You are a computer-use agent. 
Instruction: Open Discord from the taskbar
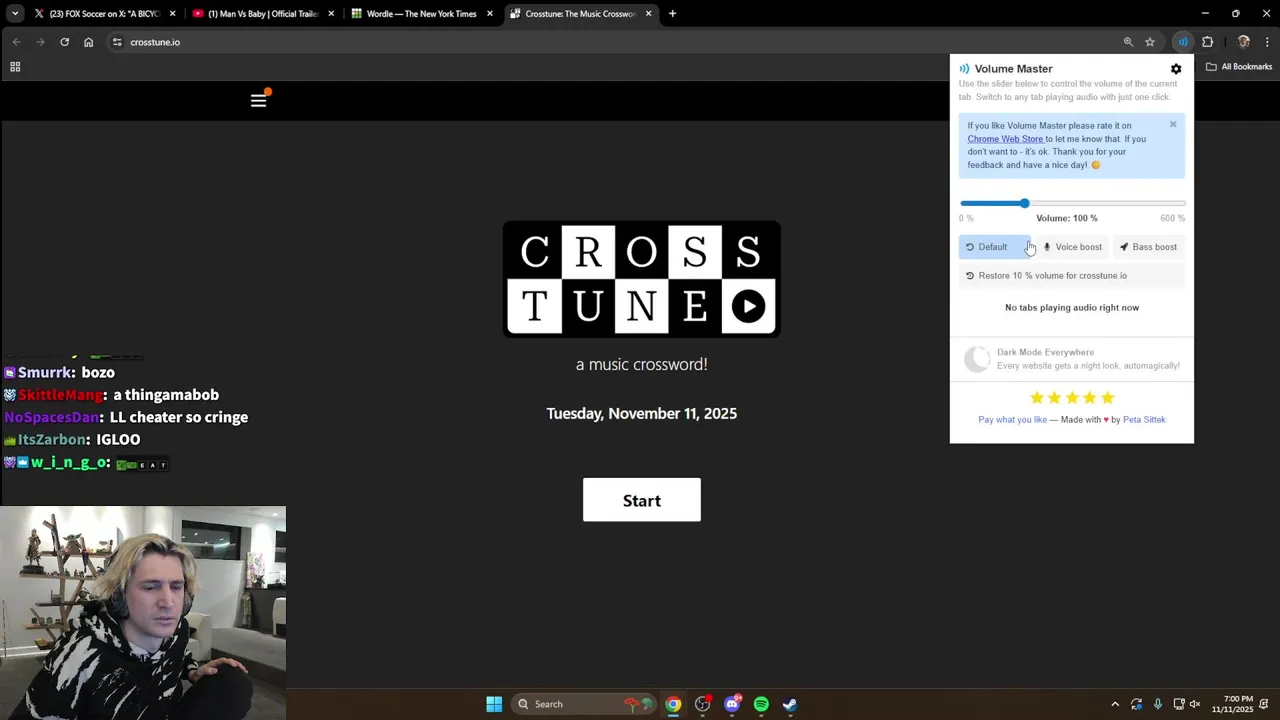[x=732, y=704]
